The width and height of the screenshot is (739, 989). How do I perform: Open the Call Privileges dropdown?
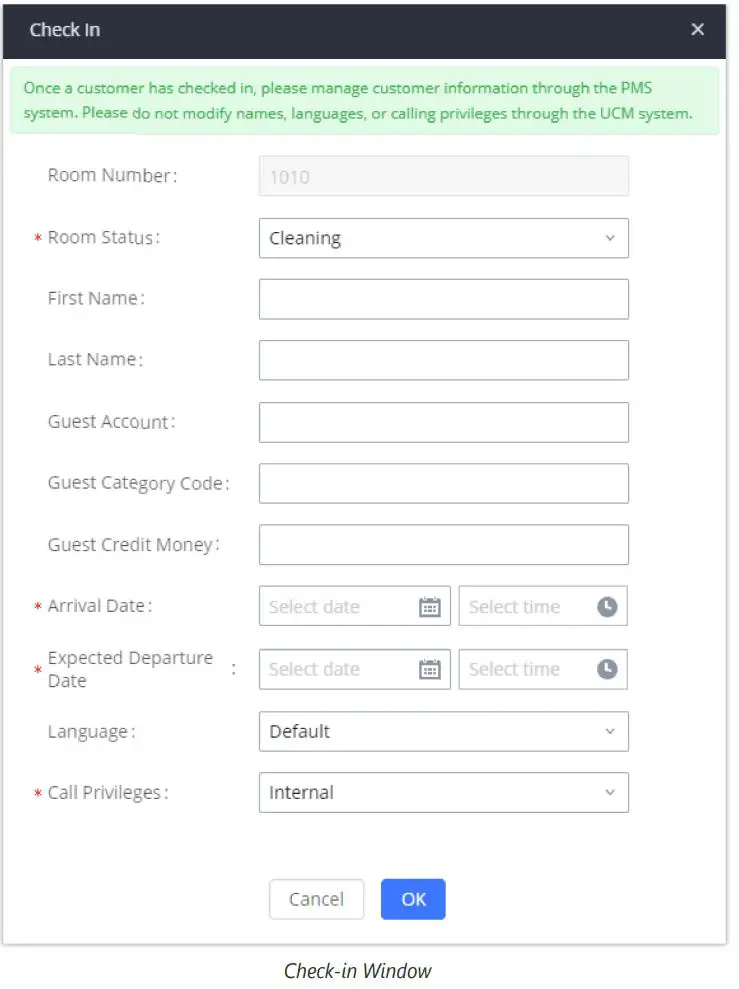point(443,792)
